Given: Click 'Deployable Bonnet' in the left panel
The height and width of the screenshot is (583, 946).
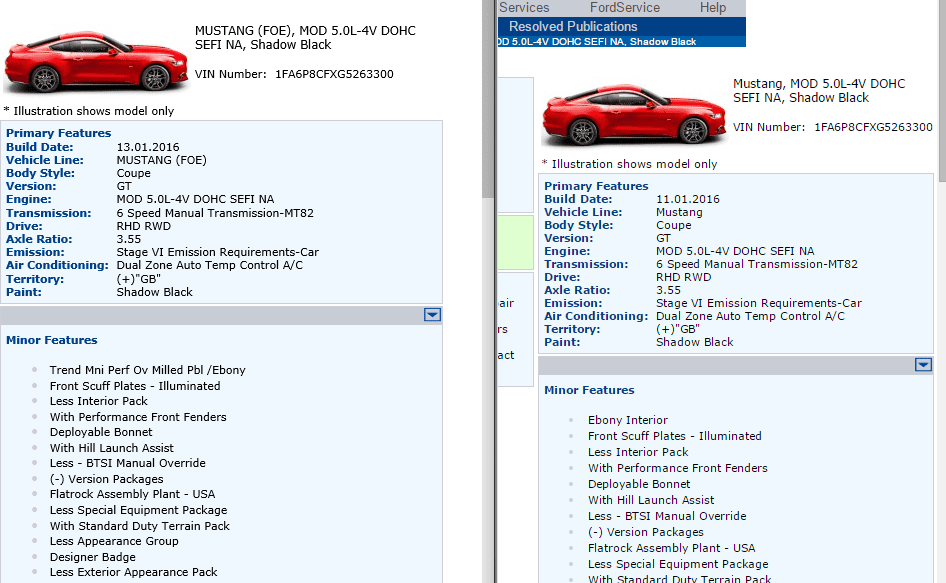Looking at the screenshot, I should [x=101, y=432].
